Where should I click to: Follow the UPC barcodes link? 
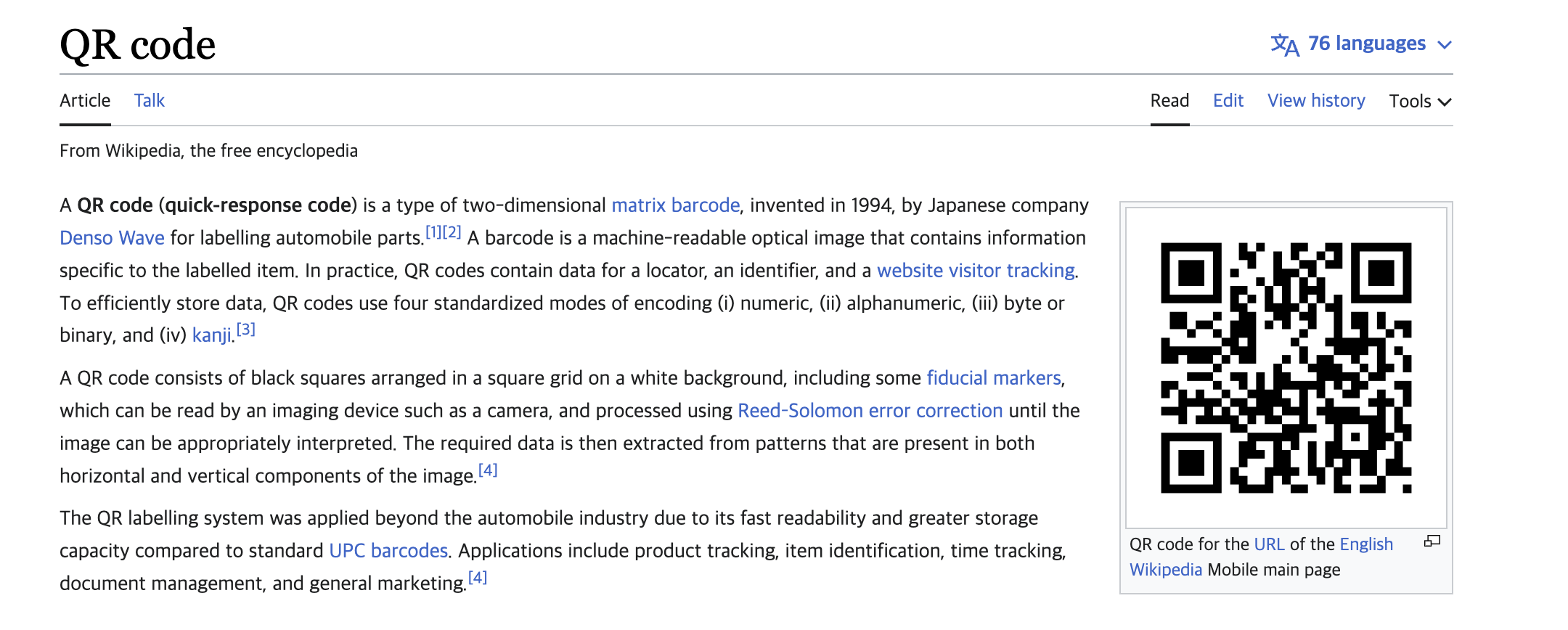tap(388, 551)
